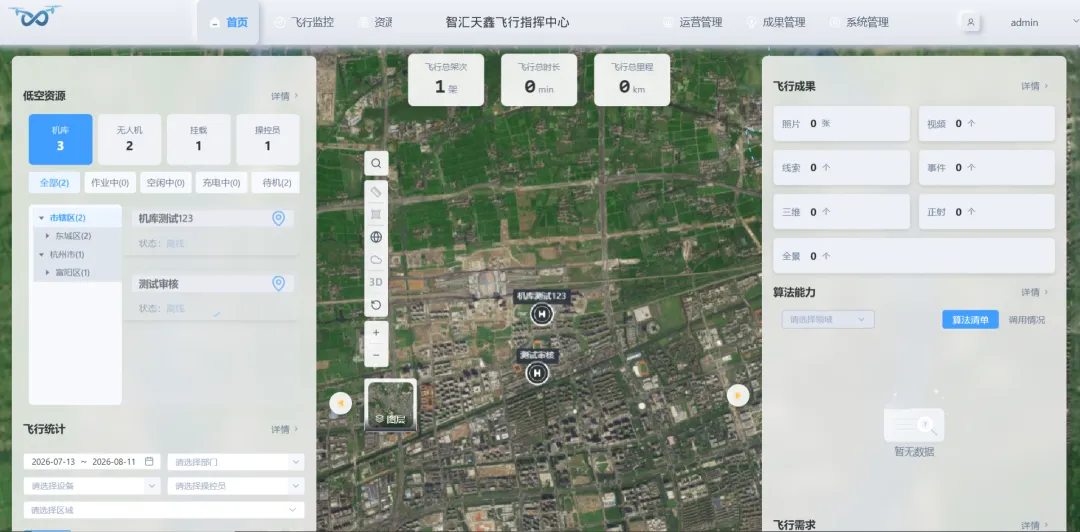Click the 正射 results card
Screen dimensions: 1080x532
pyautogui.click(x=986, y=212)
